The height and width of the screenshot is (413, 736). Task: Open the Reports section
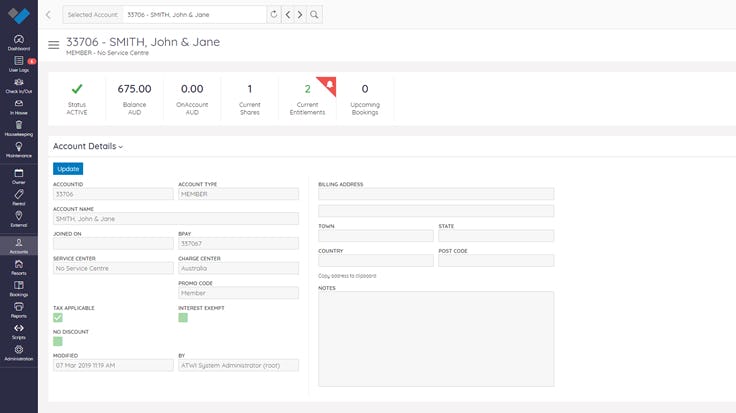coord(19,310)
